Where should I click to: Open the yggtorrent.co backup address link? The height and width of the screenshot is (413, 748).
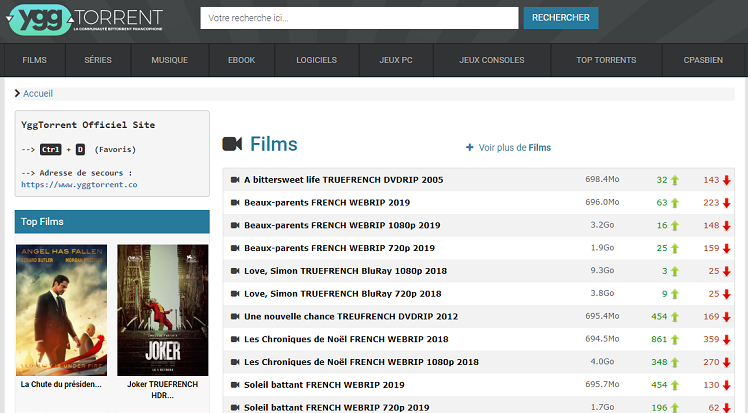coord(79,185)
